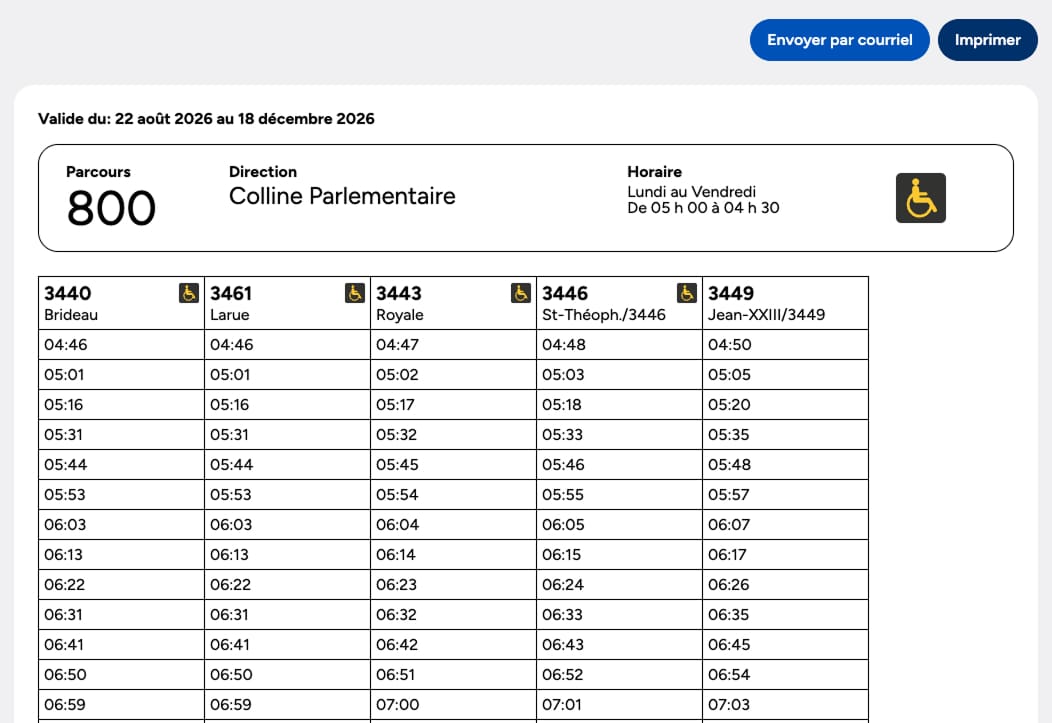Viewport: 1052px width, 723px height.
Task: Click the 06:04 time under Royale
Action: click(x=397, y=524)
